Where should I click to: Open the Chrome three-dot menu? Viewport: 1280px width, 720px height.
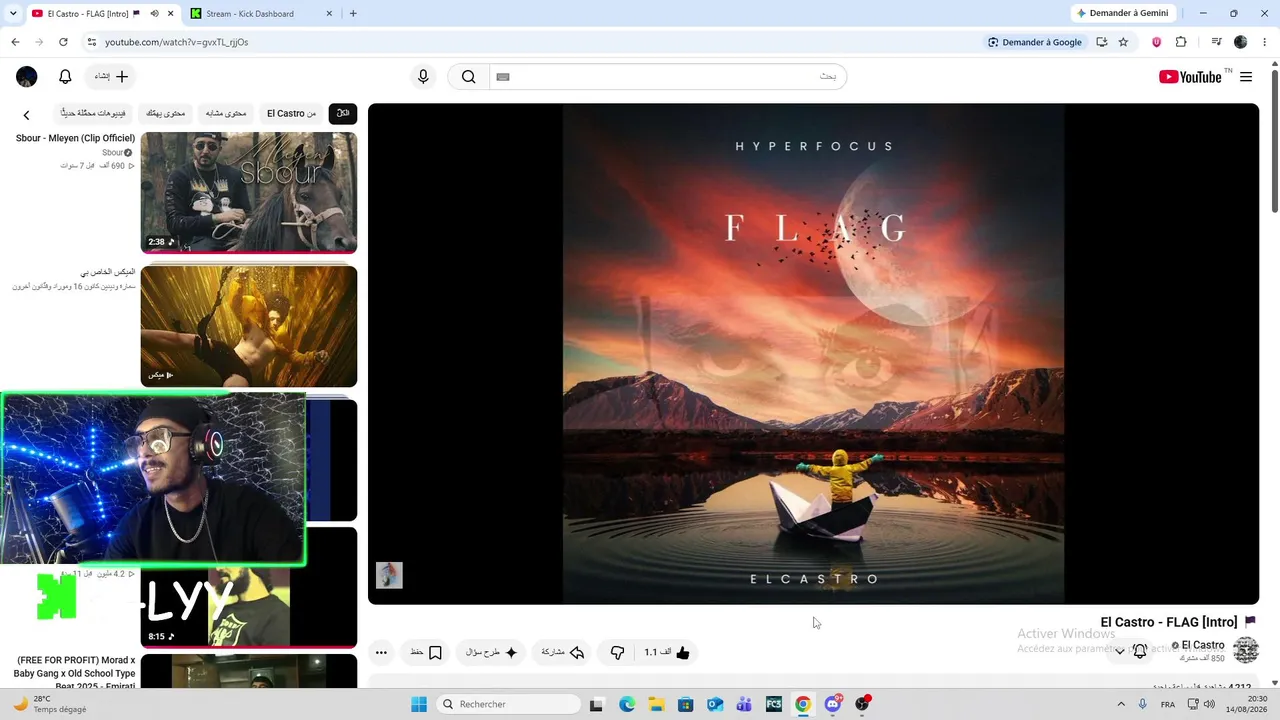coord(1264,42)
